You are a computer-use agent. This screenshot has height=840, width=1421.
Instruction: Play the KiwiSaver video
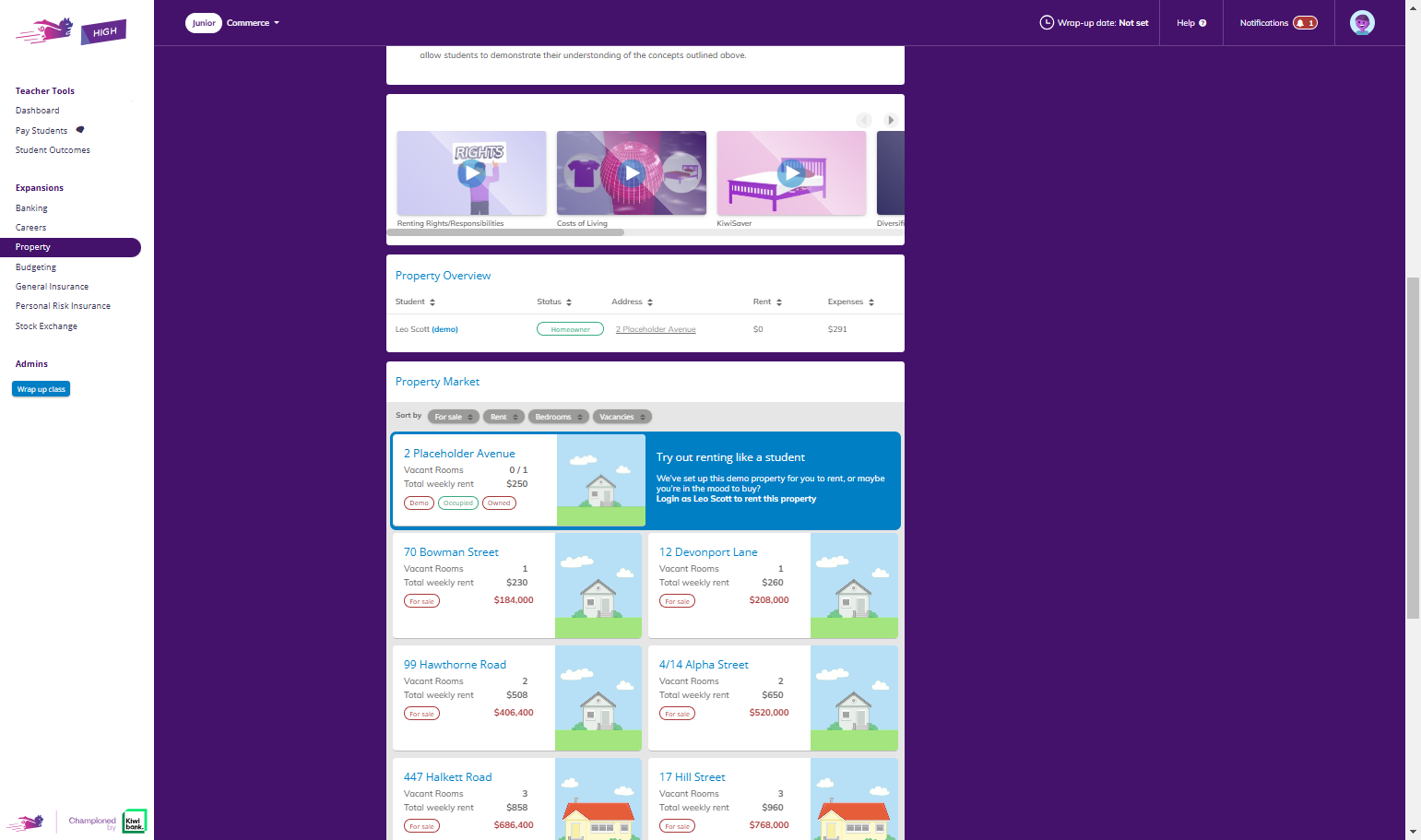(791, 172)
